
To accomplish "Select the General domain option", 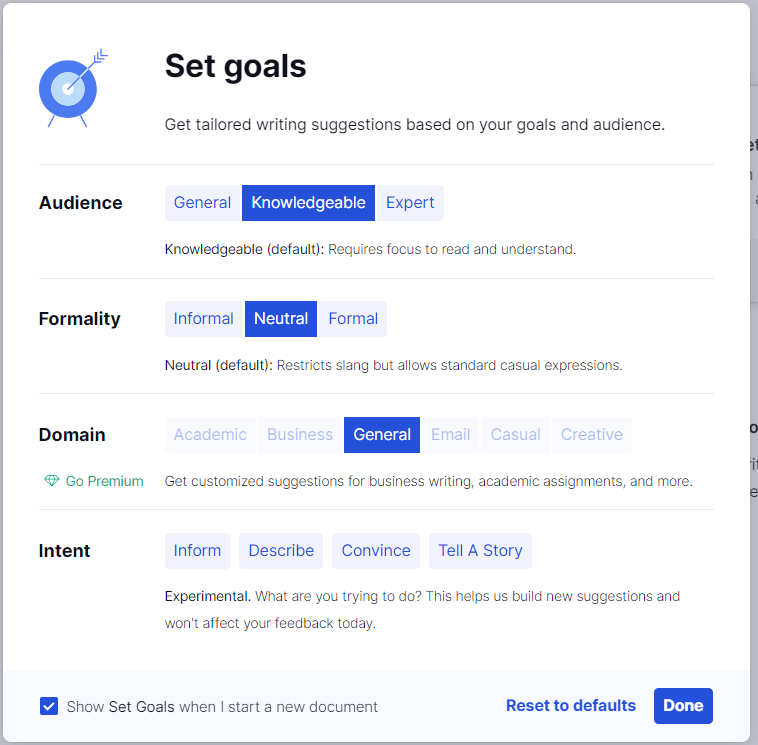I will click(x=382, y=435).
